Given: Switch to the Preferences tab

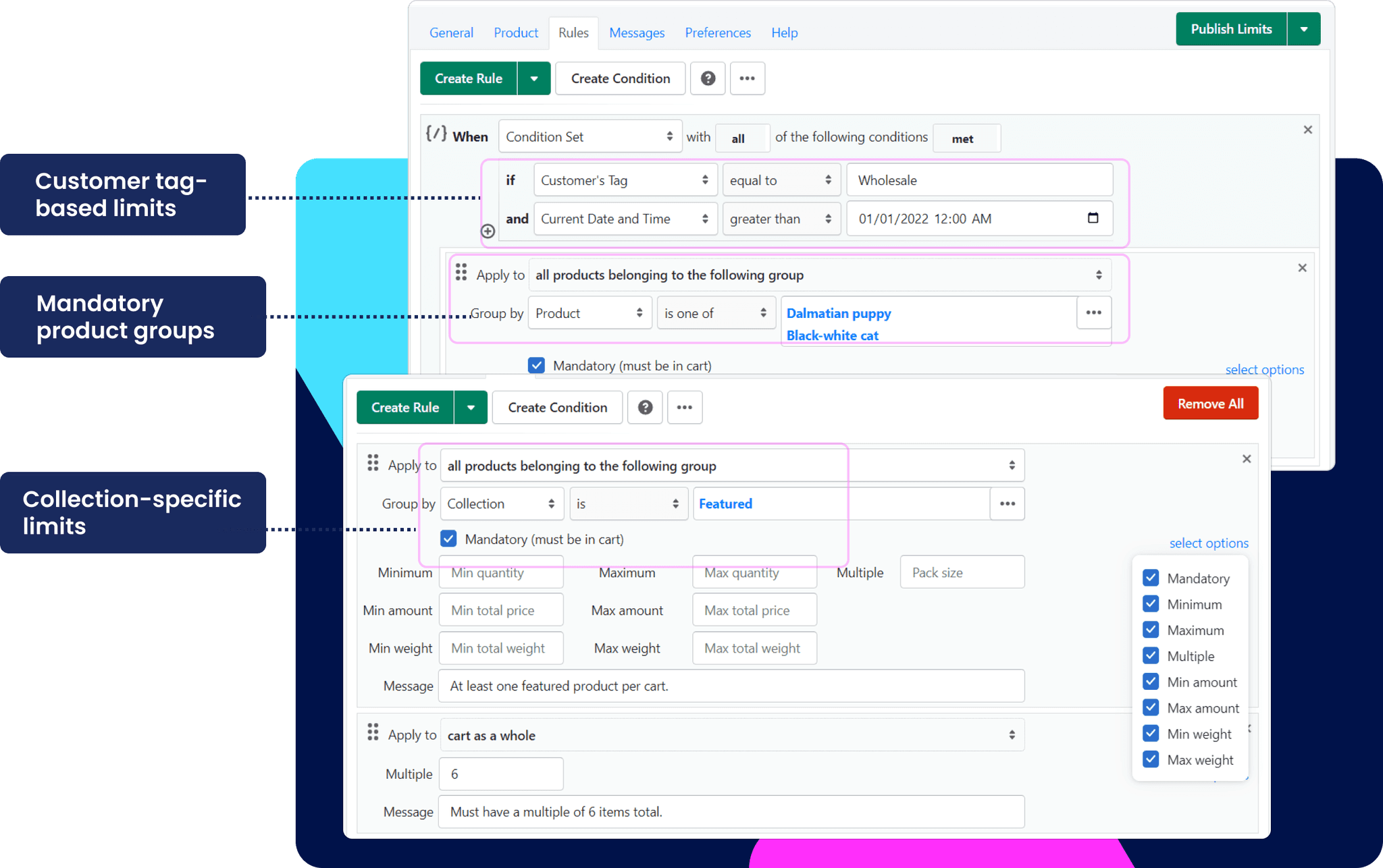Looking at the screenshot, I should pyautogui.click(x=717, y=32).
